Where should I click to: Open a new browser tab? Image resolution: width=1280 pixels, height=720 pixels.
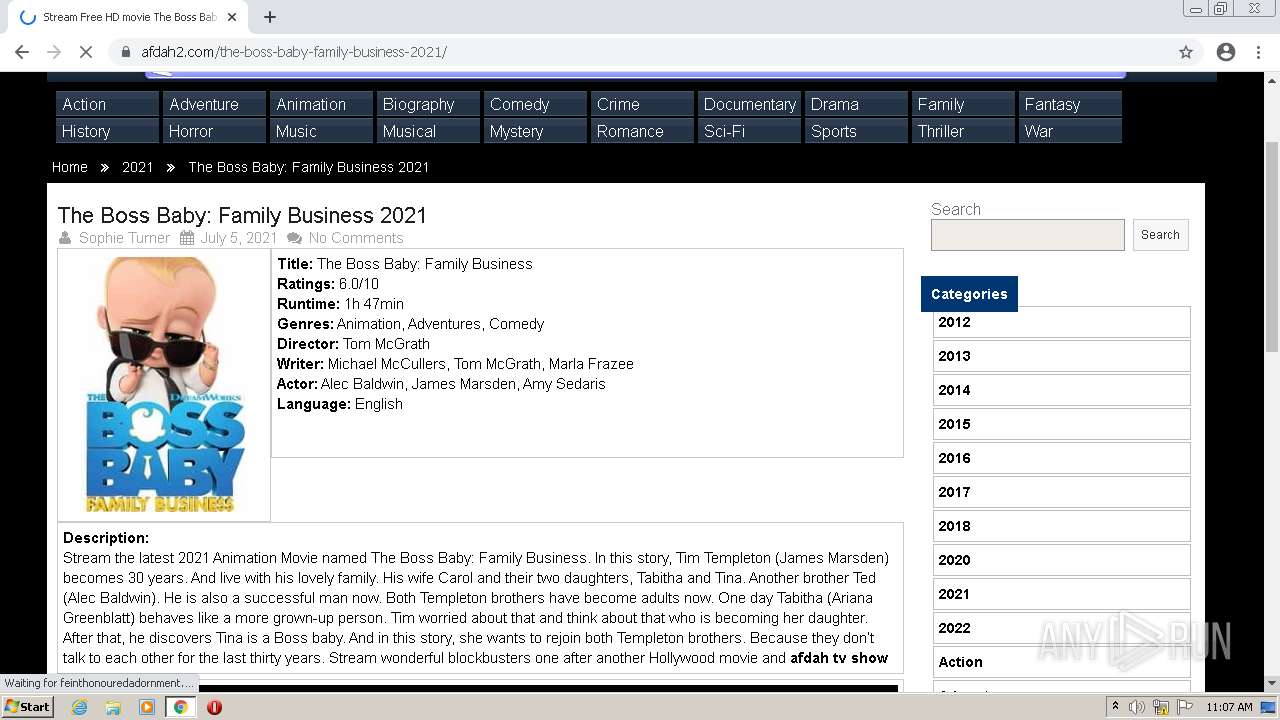[270, 17]
